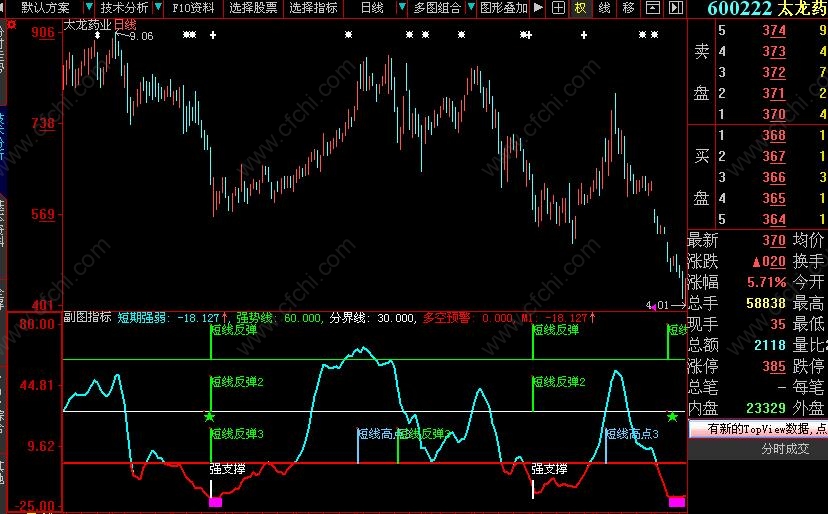Select the 日线 period item
Image resolution: width=828 pixels, height=514 pixels.
point(372,8)
